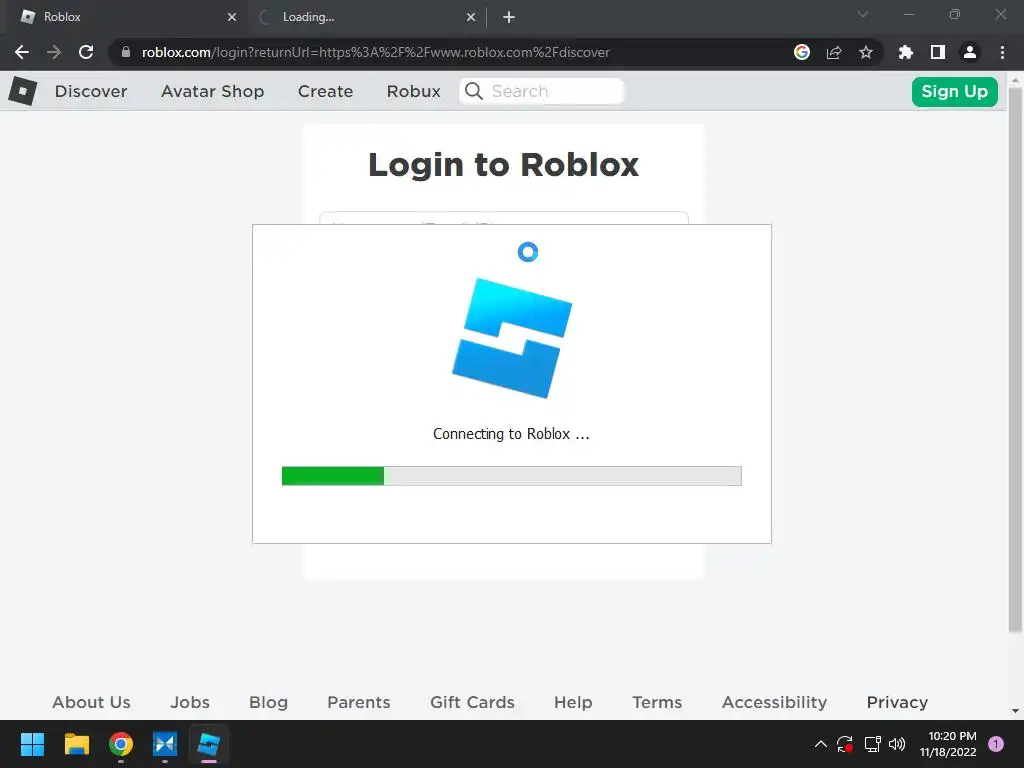
Task: Click the Roblox logo in site header
Action: point(23,91)
